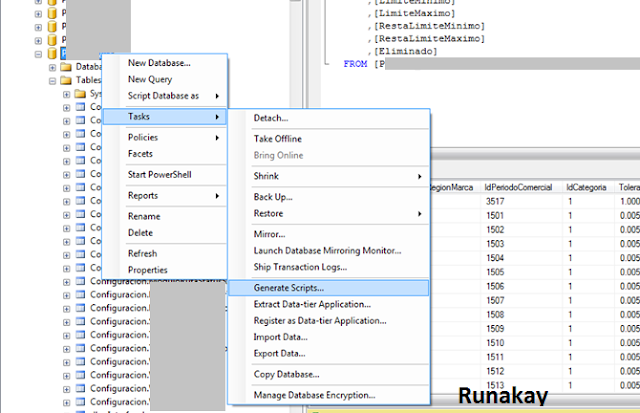Select Register as Data-tier Application...
Viewport: 640px width, 413px height.
coord(320,320)
